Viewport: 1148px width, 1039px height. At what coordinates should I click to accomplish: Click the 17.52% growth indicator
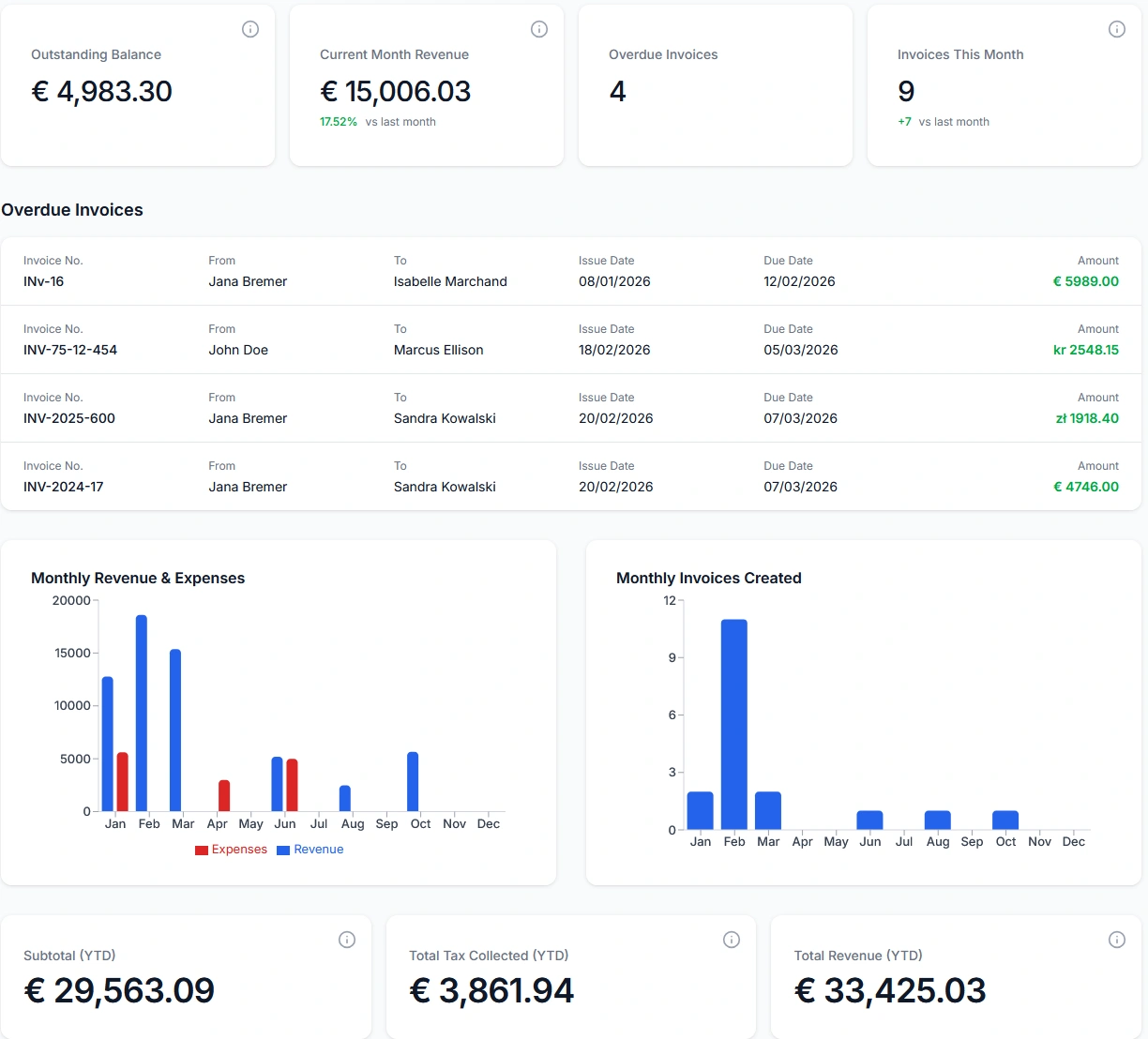click(x=339, y=121)
